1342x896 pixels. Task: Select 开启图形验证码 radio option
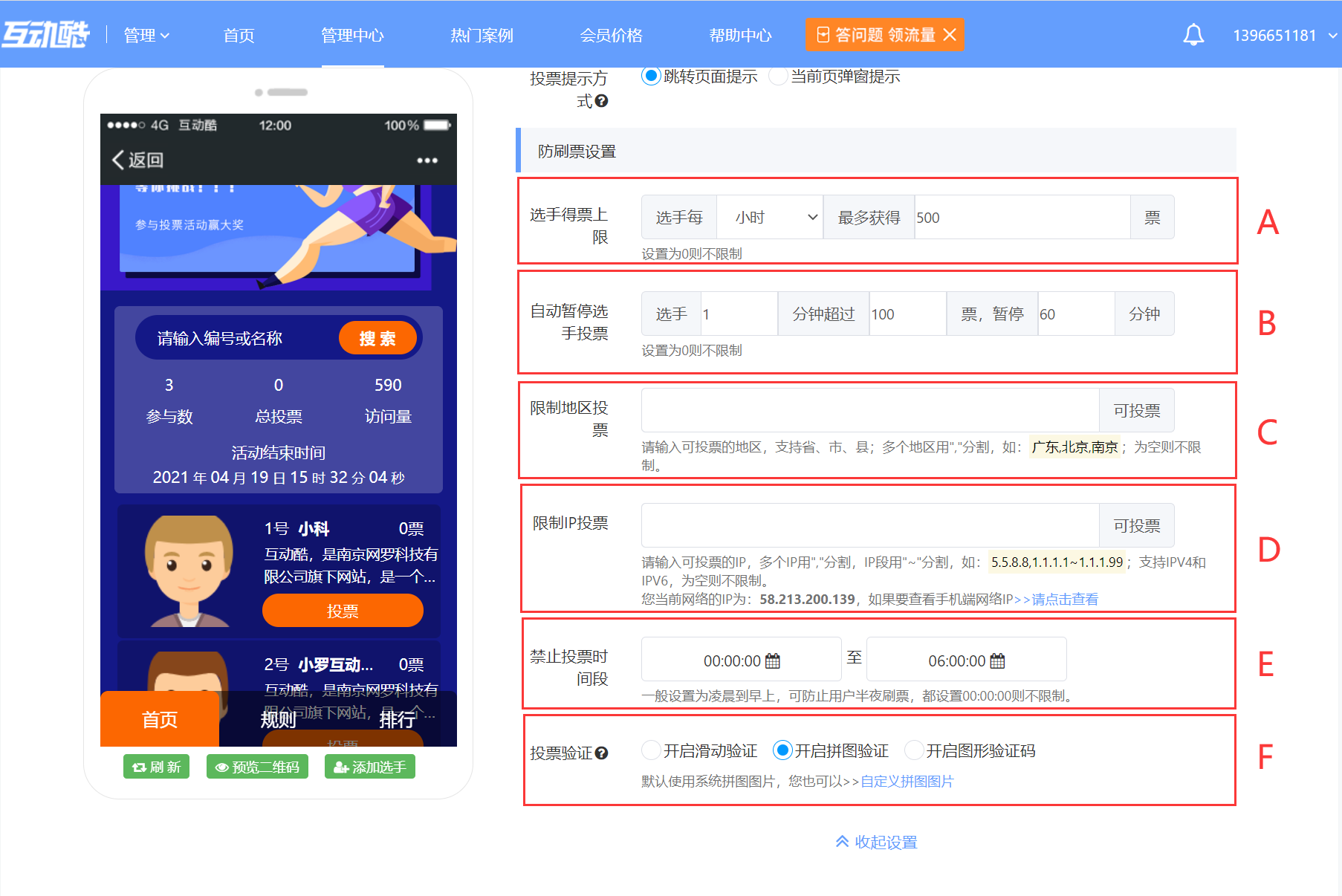914,750
